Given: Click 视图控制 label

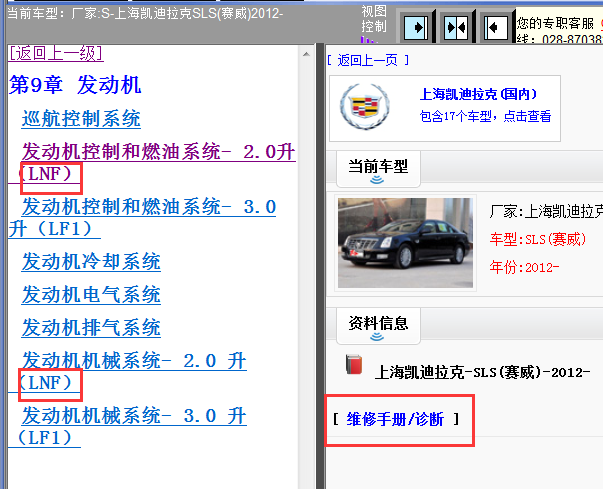Looking at the screenshot, I should coord(374,18).
